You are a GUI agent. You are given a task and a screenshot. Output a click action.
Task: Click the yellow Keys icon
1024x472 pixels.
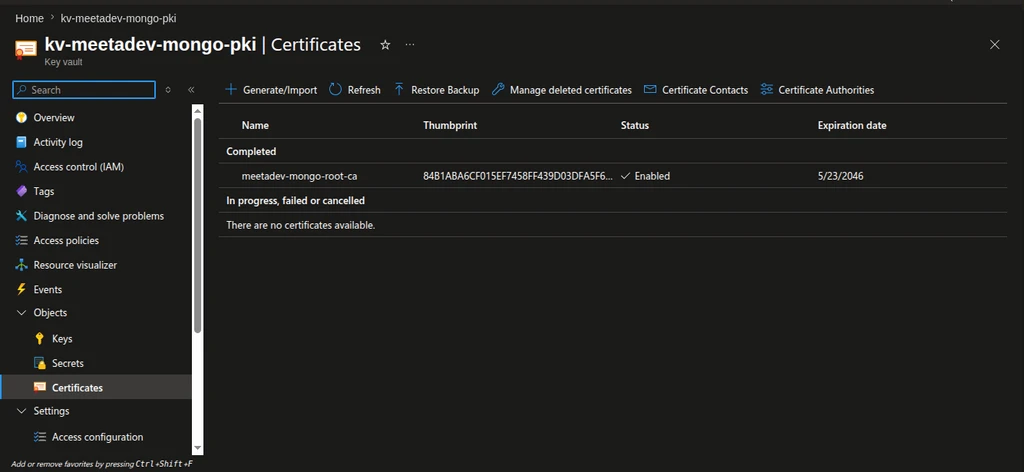point(40,339)
